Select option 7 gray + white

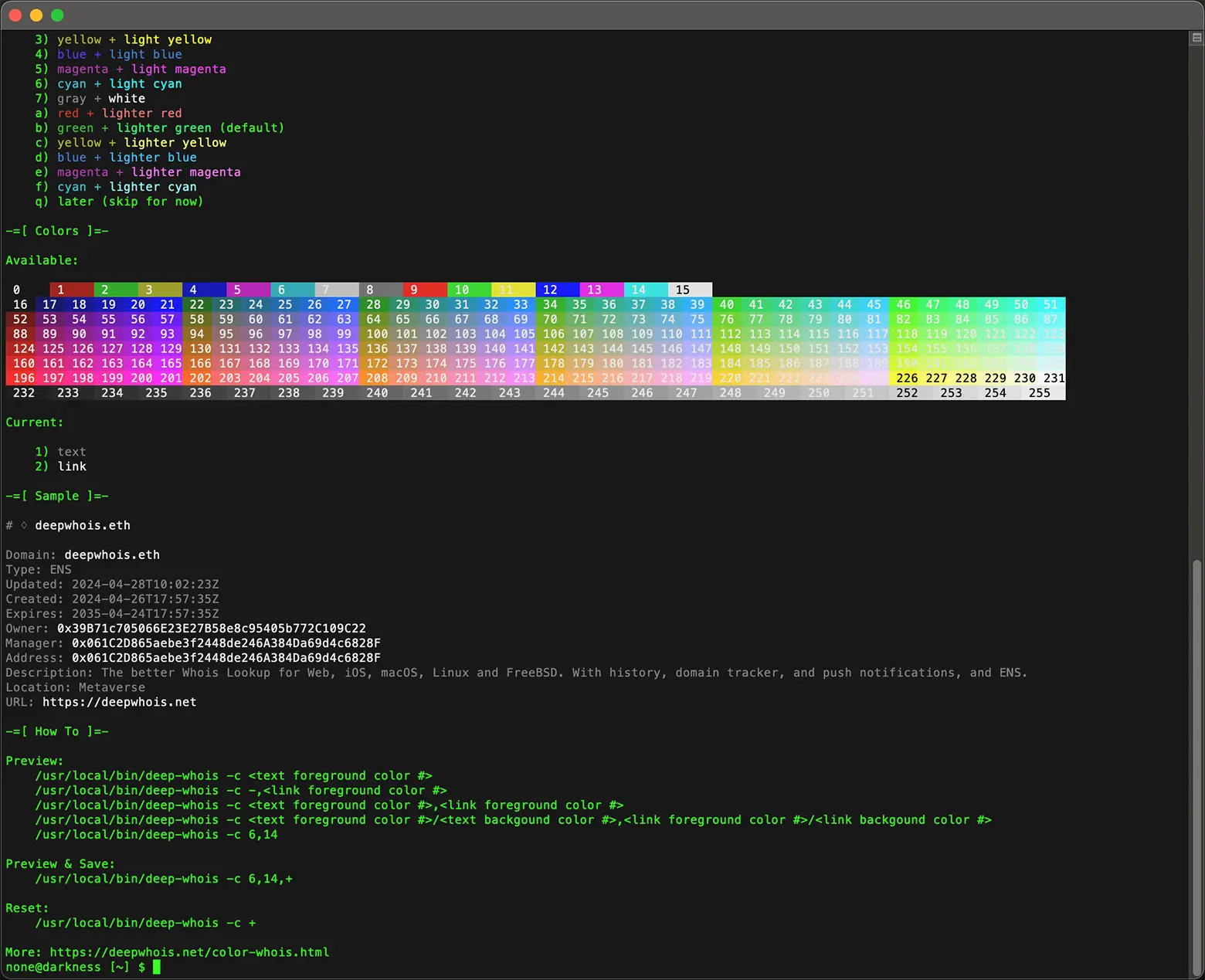93,98
